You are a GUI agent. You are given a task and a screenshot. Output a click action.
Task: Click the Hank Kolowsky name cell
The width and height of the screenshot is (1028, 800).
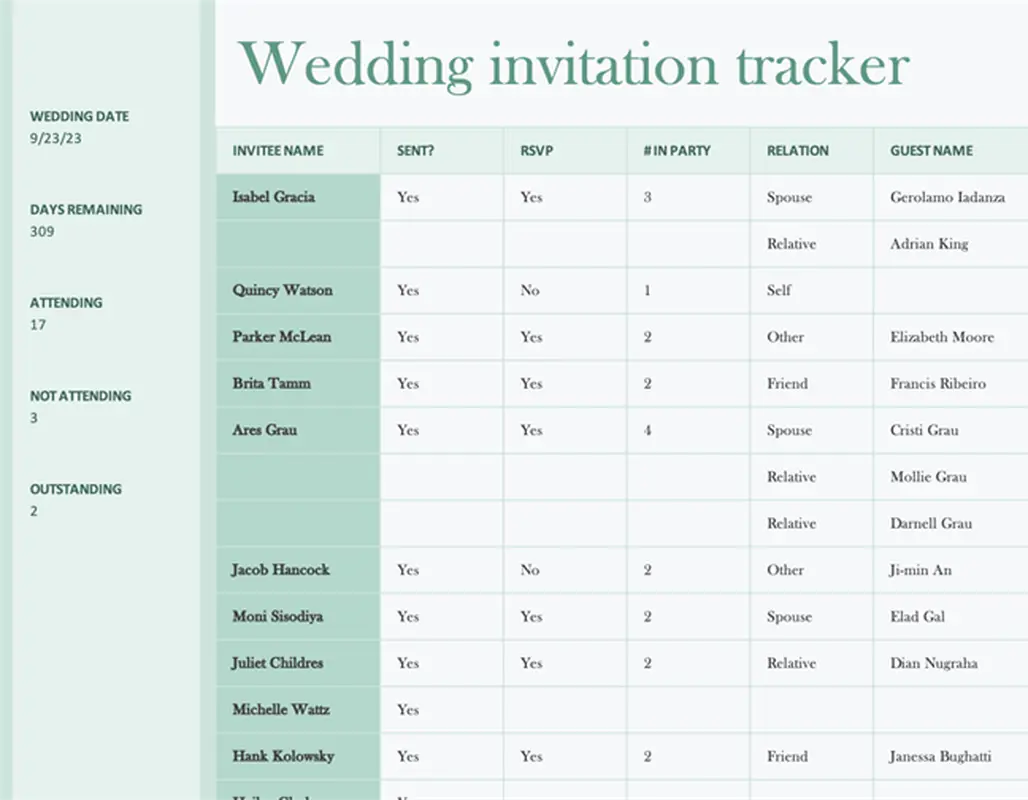[283, 756]
